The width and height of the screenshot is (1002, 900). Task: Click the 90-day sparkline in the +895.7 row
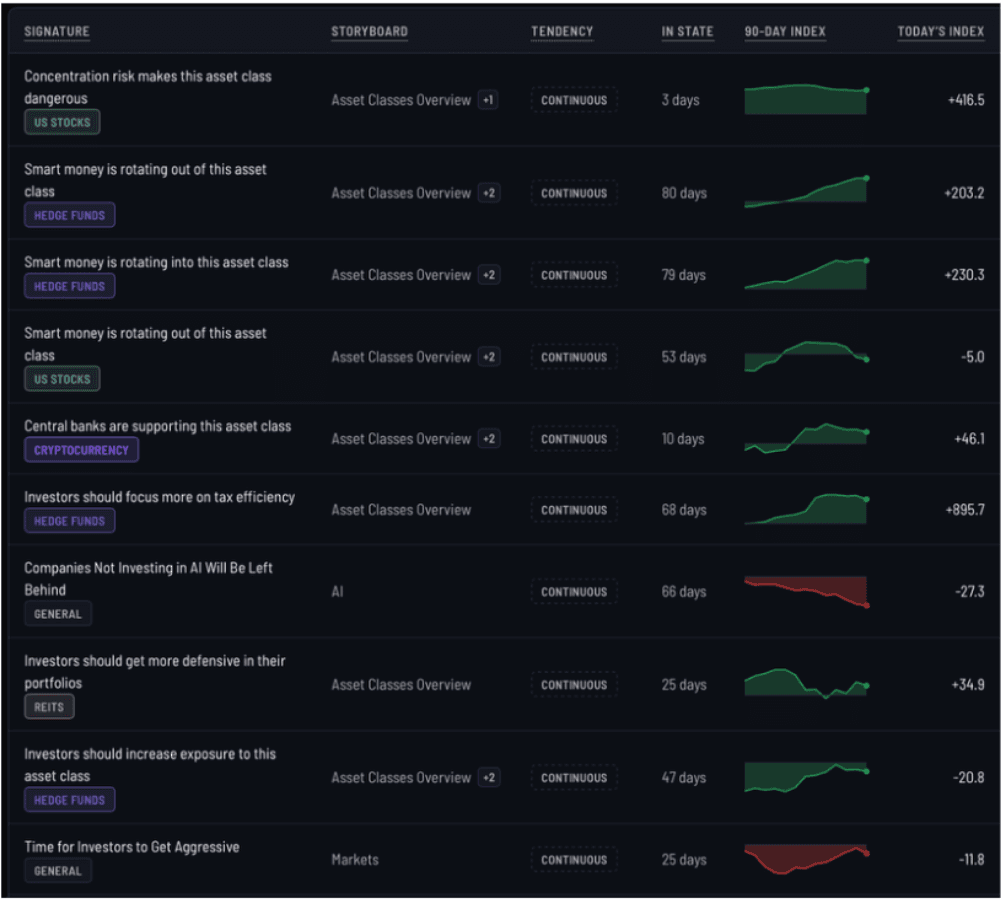pyautogui.click(x=806, y=509)
